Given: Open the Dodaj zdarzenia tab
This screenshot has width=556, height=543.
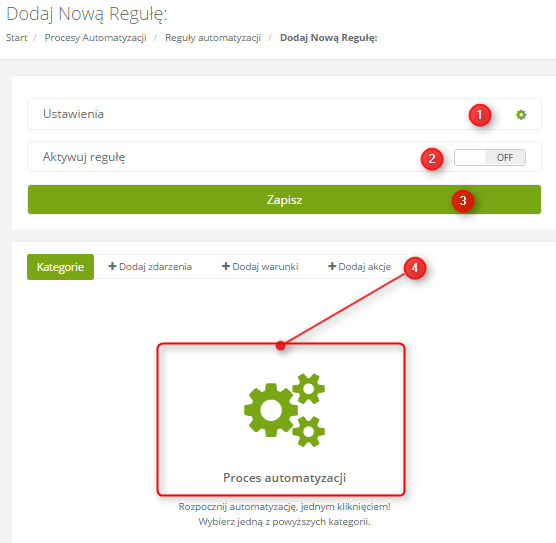Looking at the screenshot, I should [x=150, y=267].
